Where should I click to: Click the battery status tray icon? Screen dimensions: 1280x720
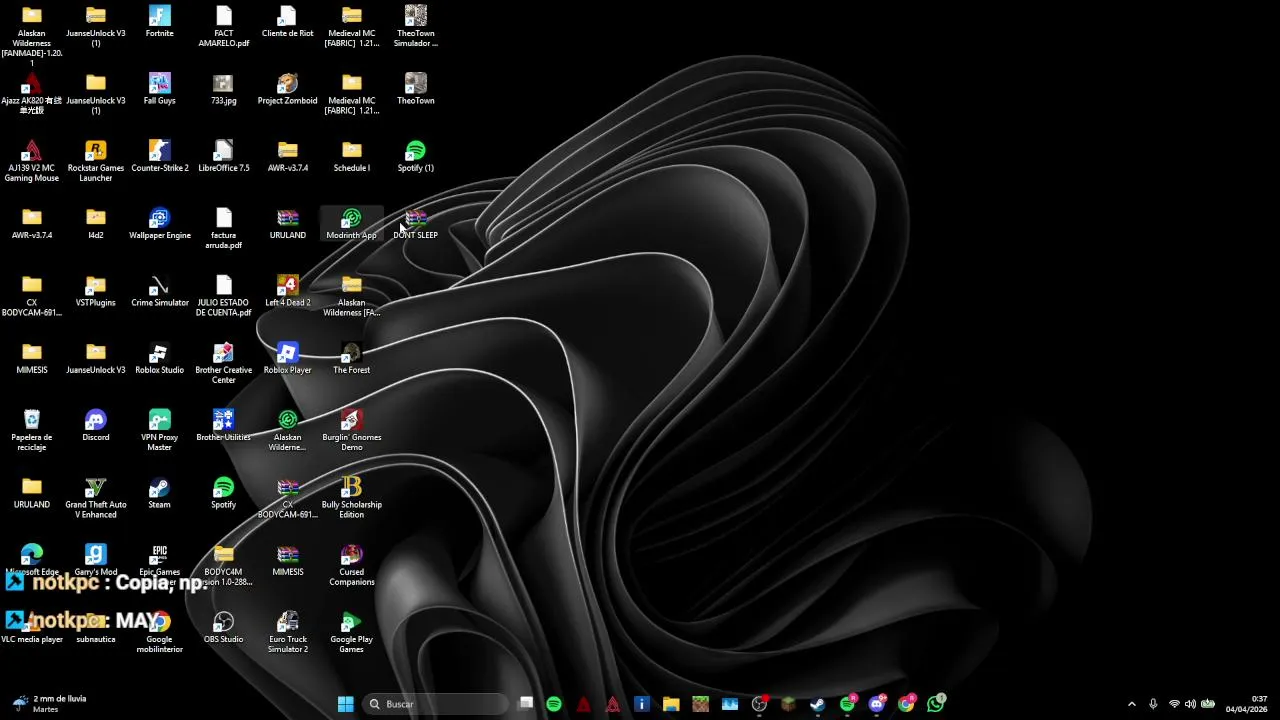click(x=1208, y=704)
